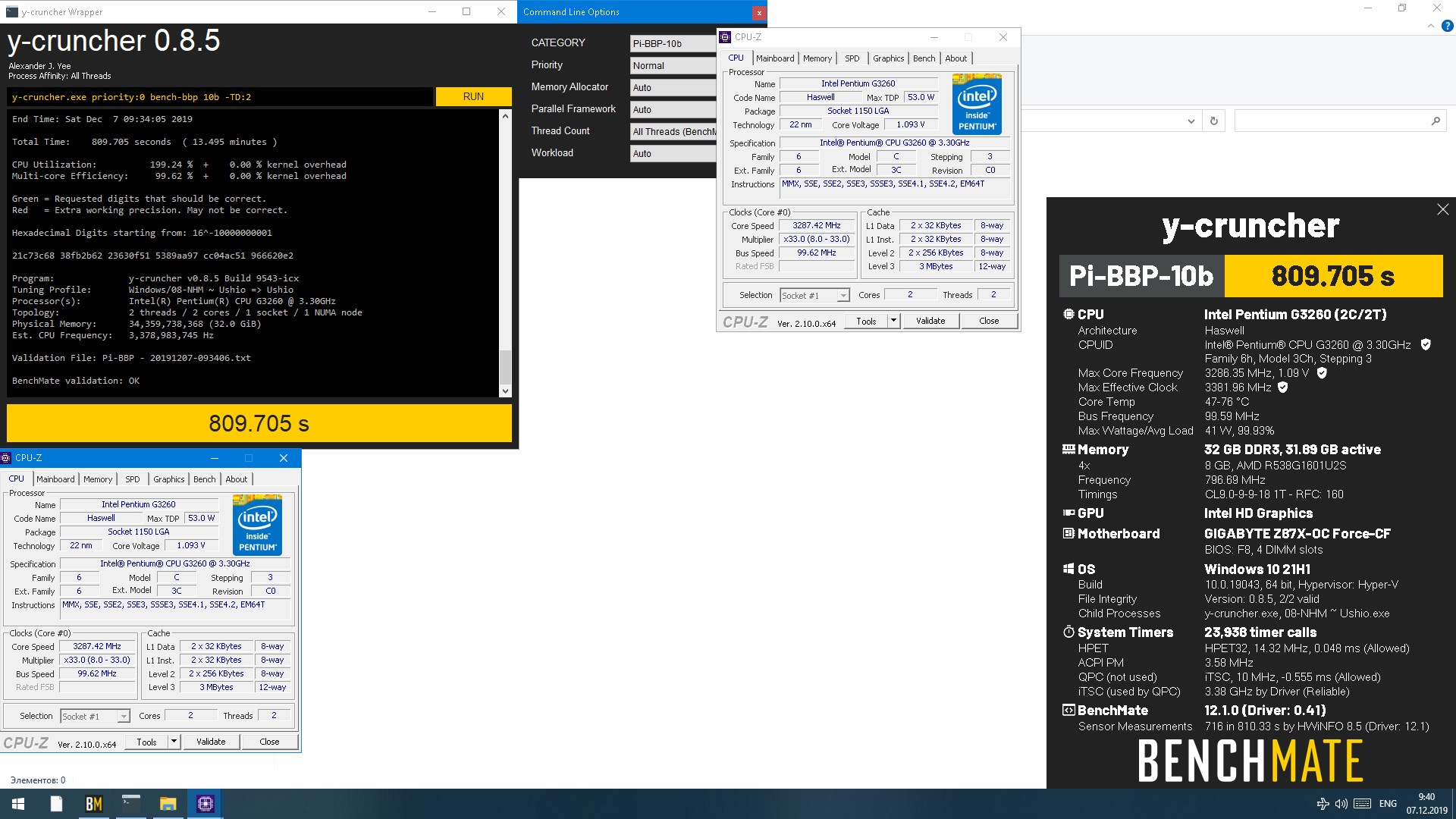
Task: Click the CPUID verified shield icon
Action: point(1426,344)
